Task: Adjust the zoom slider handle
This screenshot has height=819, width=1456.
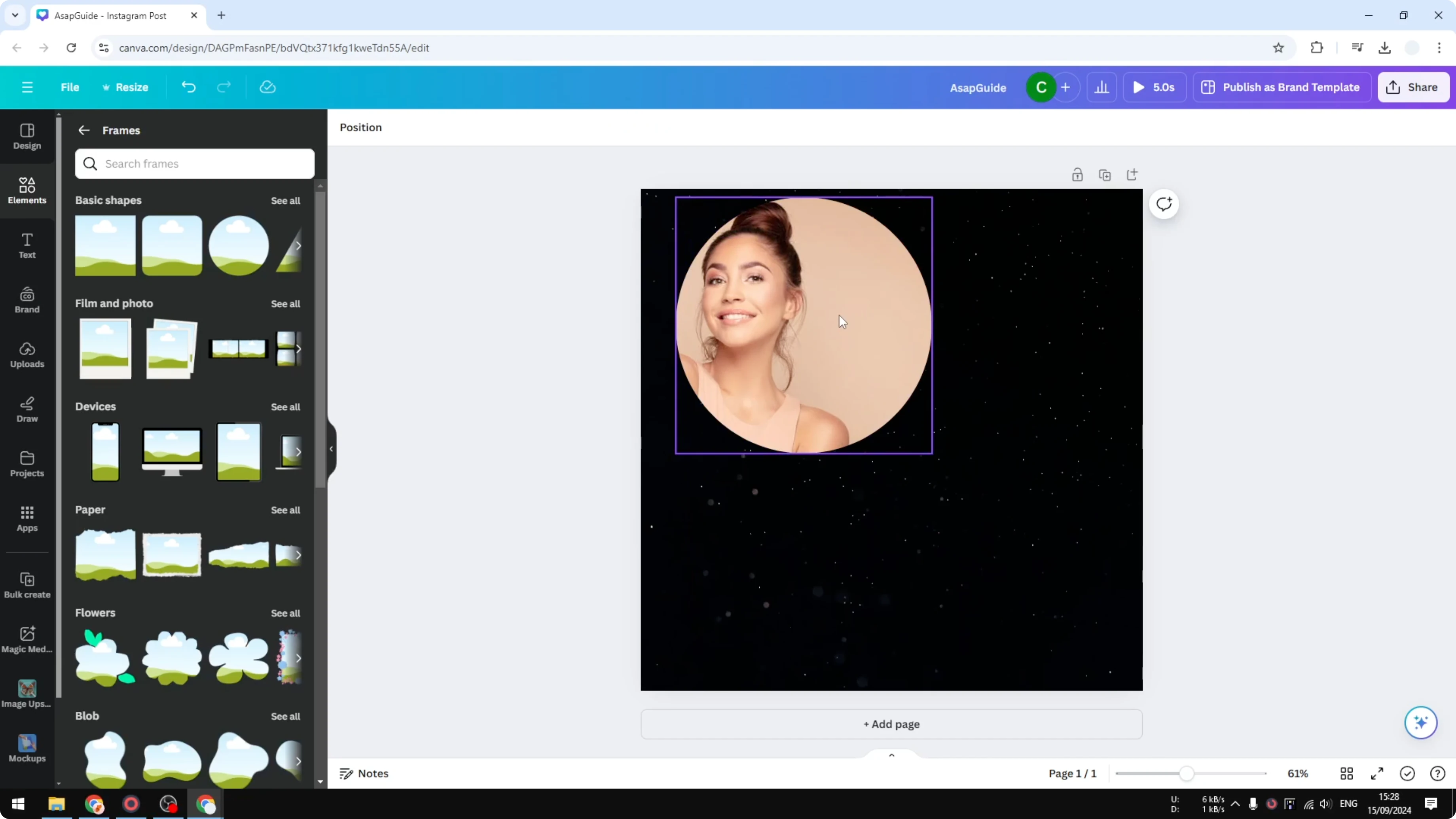Action: (x=1187, y=773)
